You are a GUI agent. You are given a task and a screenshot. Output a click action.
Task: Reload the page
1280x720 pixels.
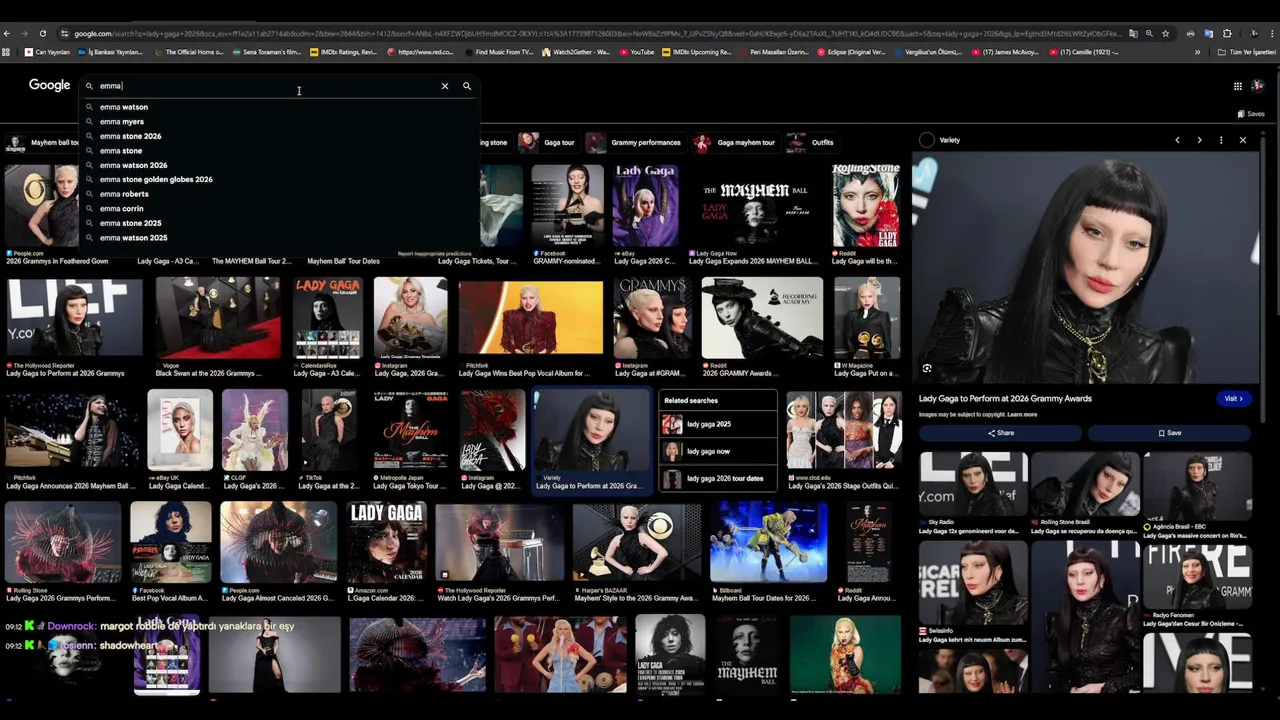click(42, 33)
